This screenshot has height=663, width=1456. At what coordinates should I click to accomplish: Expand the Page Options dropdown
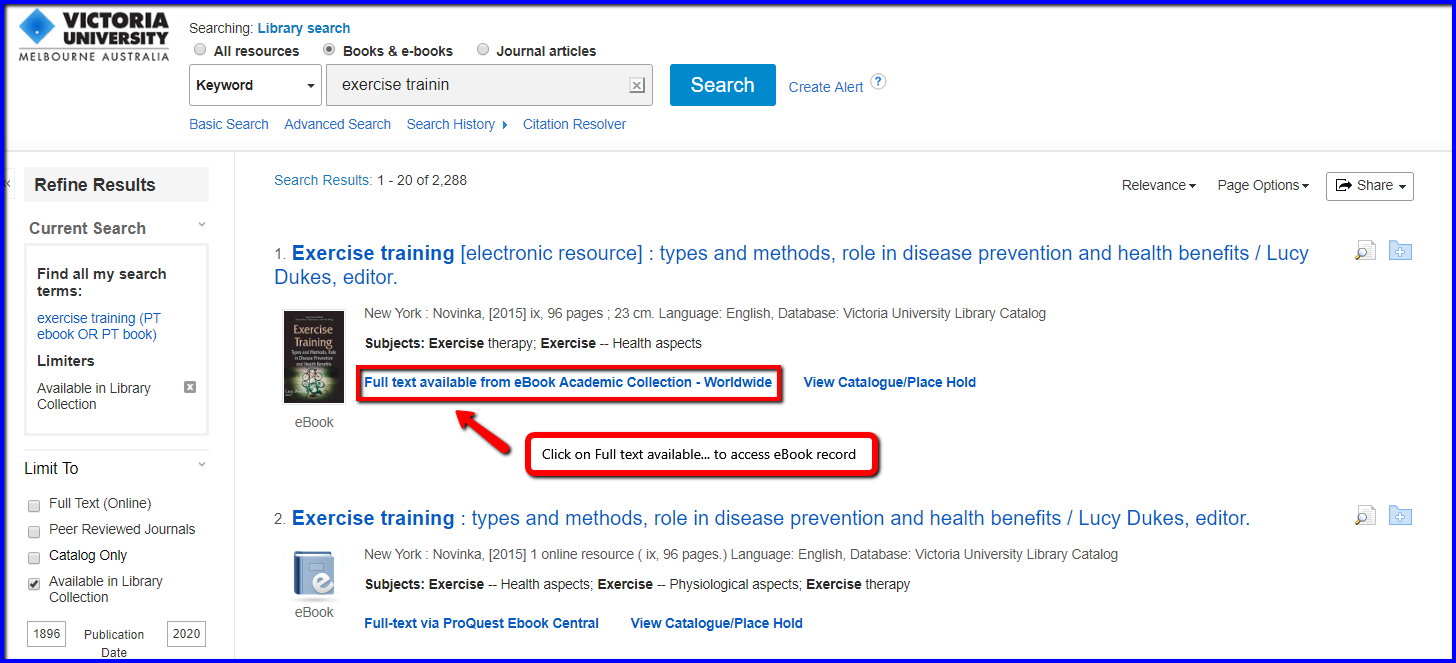(x=1262, y=185)
